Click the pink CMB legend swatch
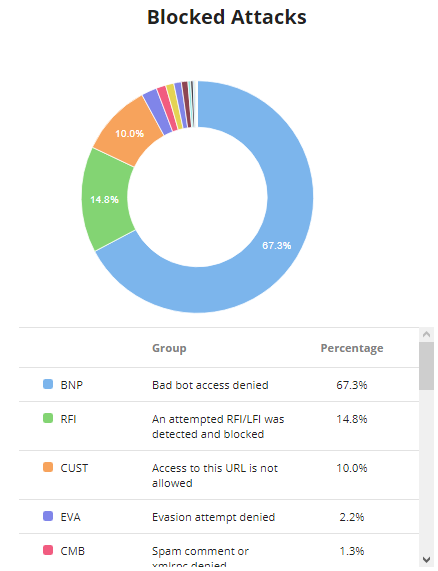Viewport: 438px width, 571px height. tap(48, 550)
